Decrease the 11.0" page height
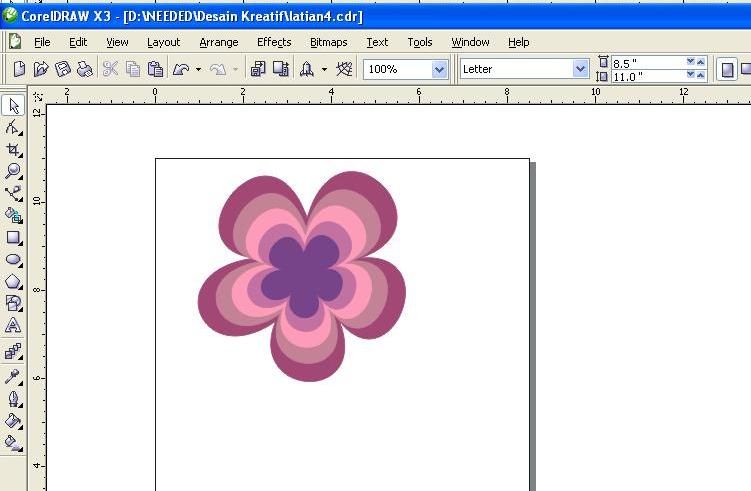The width and height of the screenshot is (751, 491). pos(691,75)
